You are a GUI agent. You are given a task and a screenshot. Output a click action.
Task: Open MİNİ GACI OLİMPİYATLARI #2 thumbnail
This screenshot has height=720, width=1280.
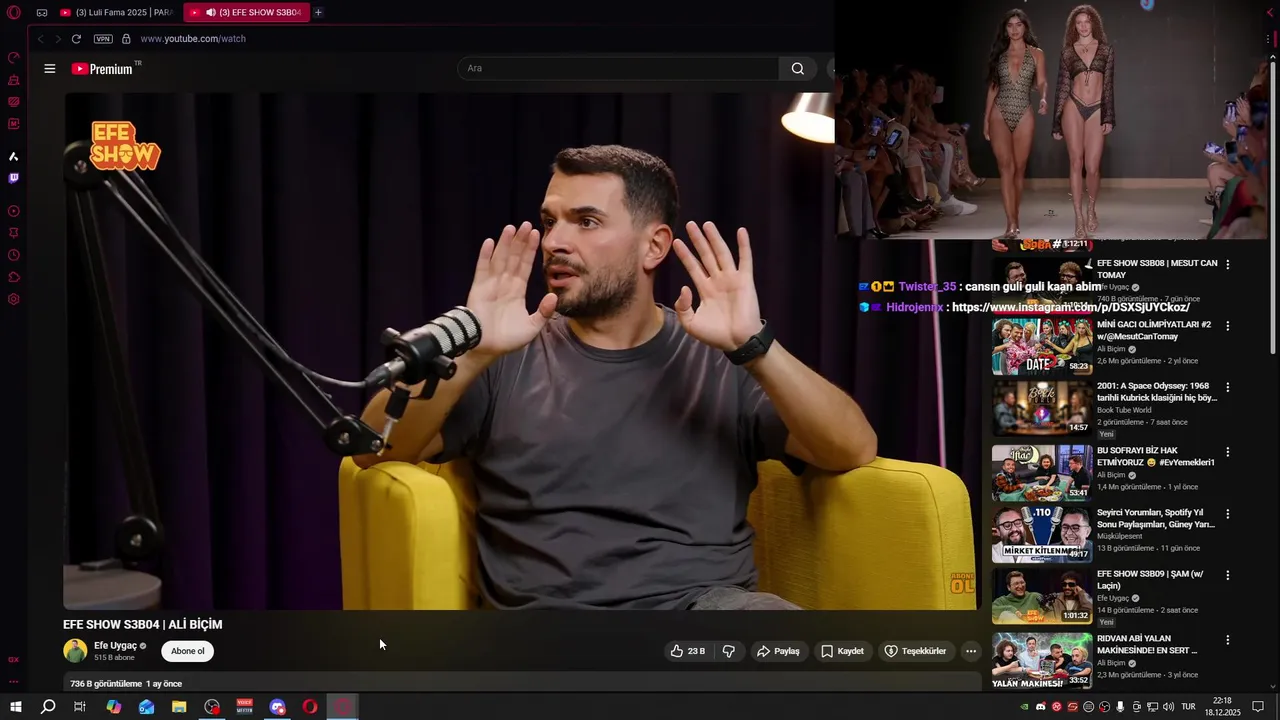(x=1042, y=346)
